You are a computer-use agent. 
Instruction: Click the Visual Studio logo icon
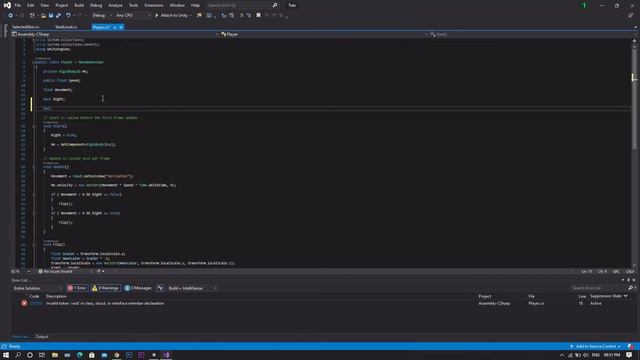pos(7,5)
